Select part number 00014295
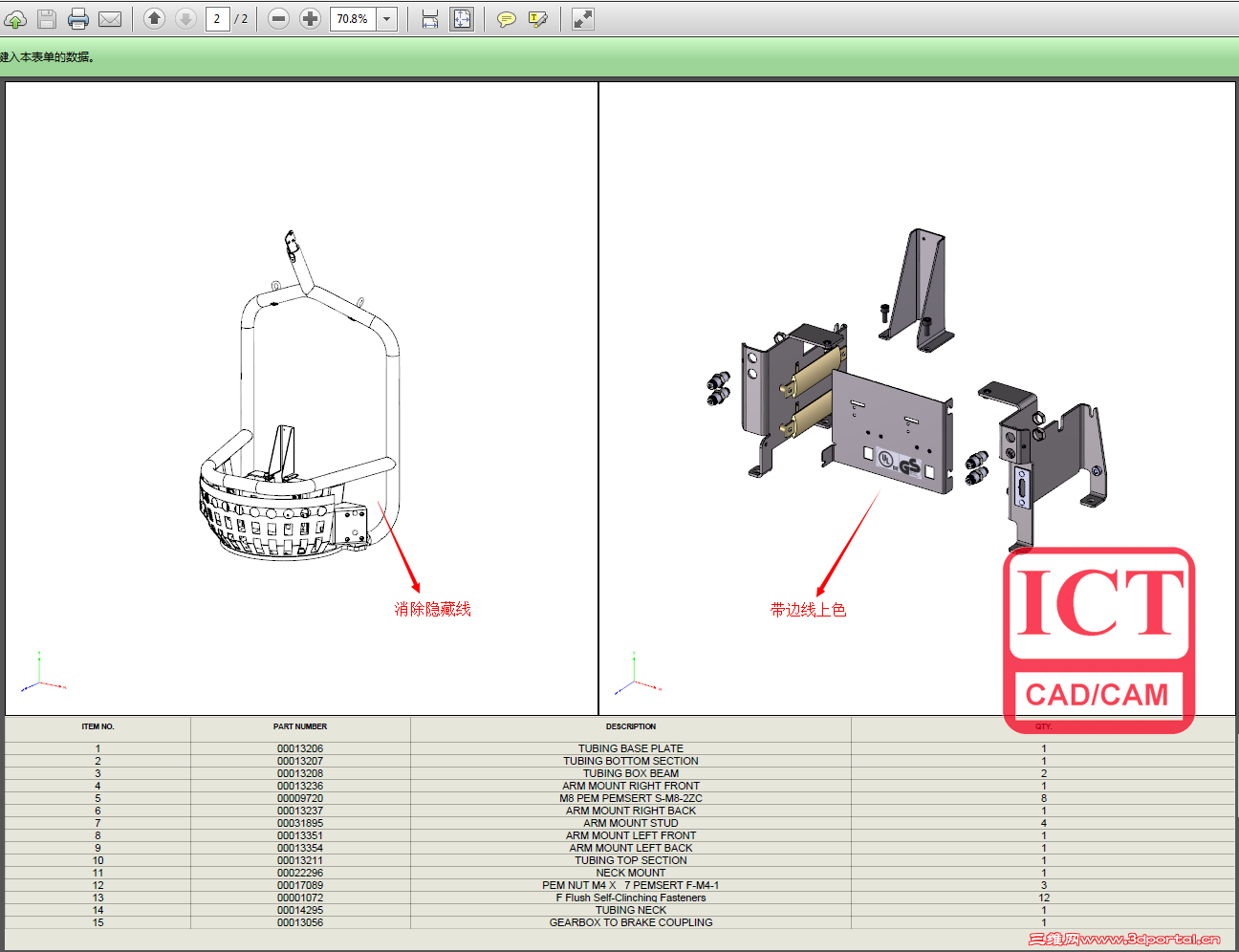Image resolution: width=1239 pixels, height=952 pixels. (300, 910)
